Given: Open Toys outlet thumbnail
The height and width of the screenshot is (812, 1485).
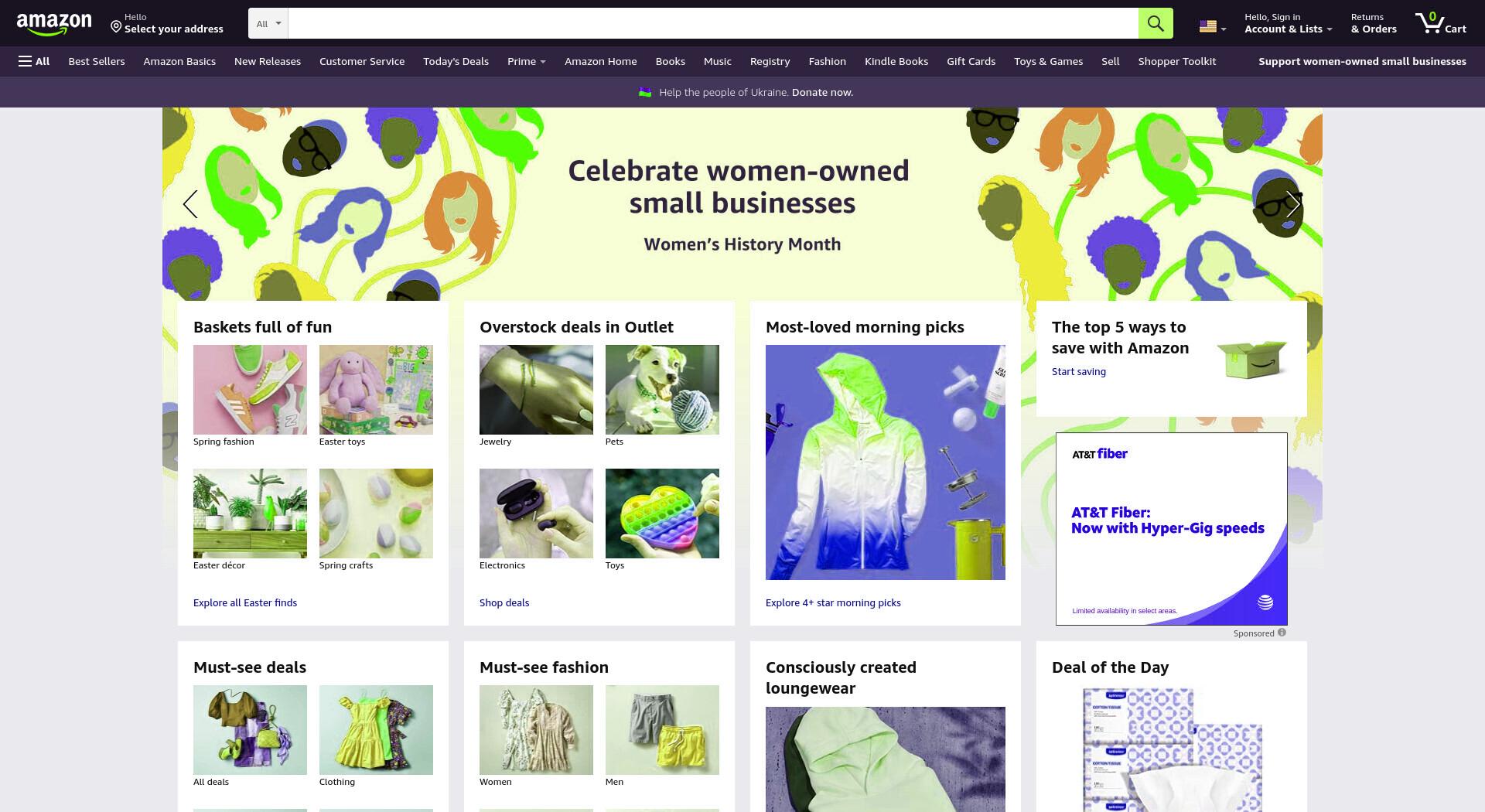Looking at the screenshot, I should click(x=662, y=513).
